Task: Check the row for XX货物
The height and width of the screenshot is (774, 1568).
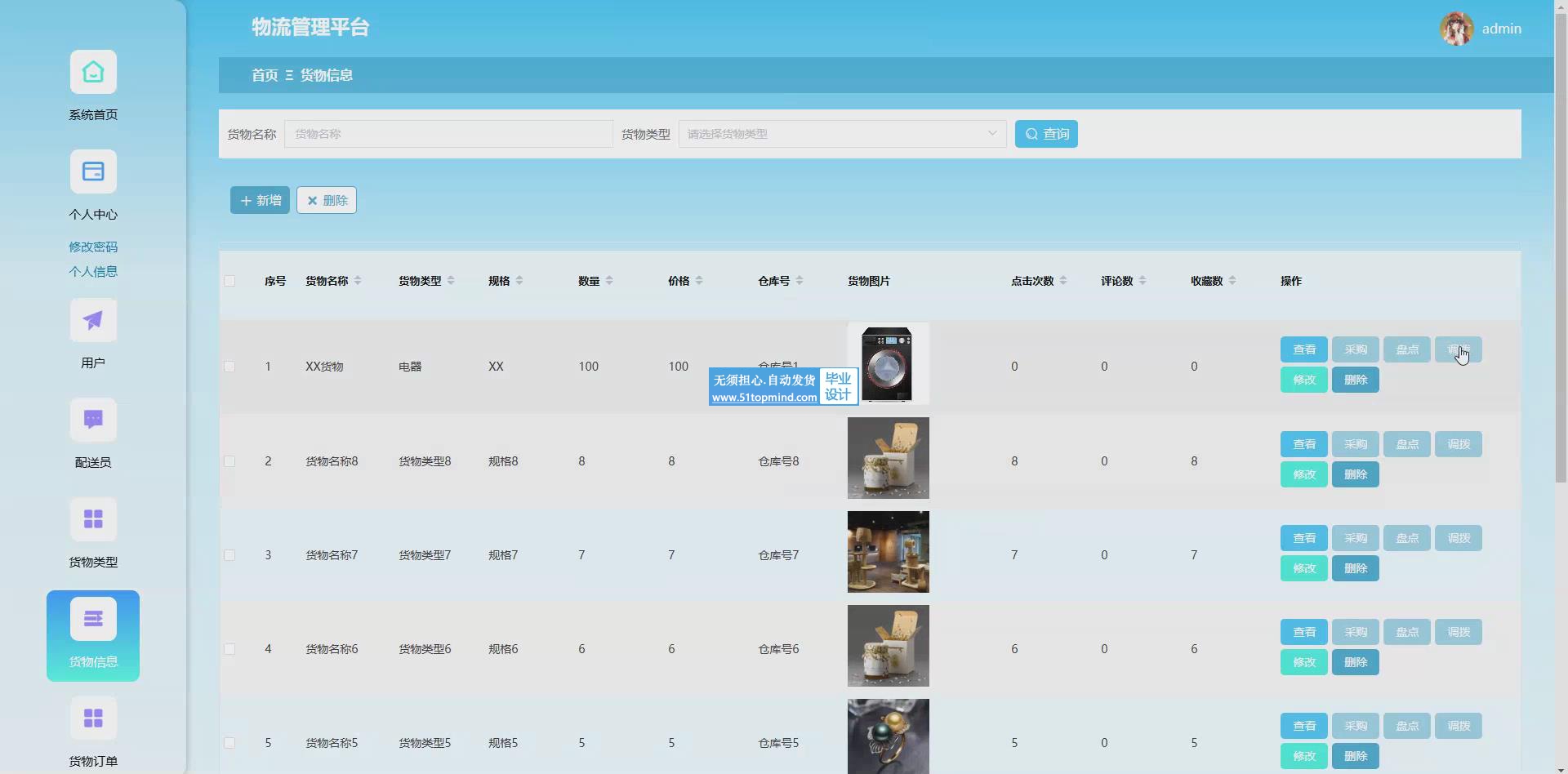Action: click(x=229, y=367)
